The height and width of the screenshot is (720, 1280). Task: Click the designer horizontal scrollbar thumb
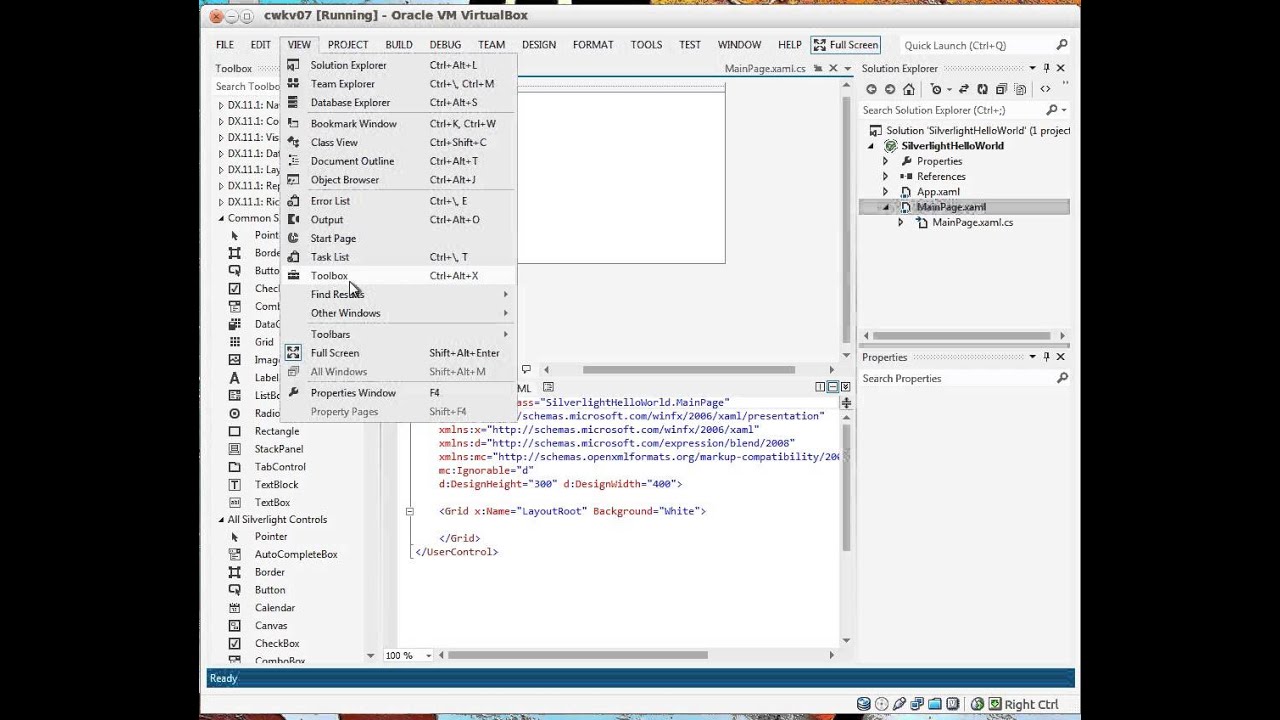pos(688,370)
